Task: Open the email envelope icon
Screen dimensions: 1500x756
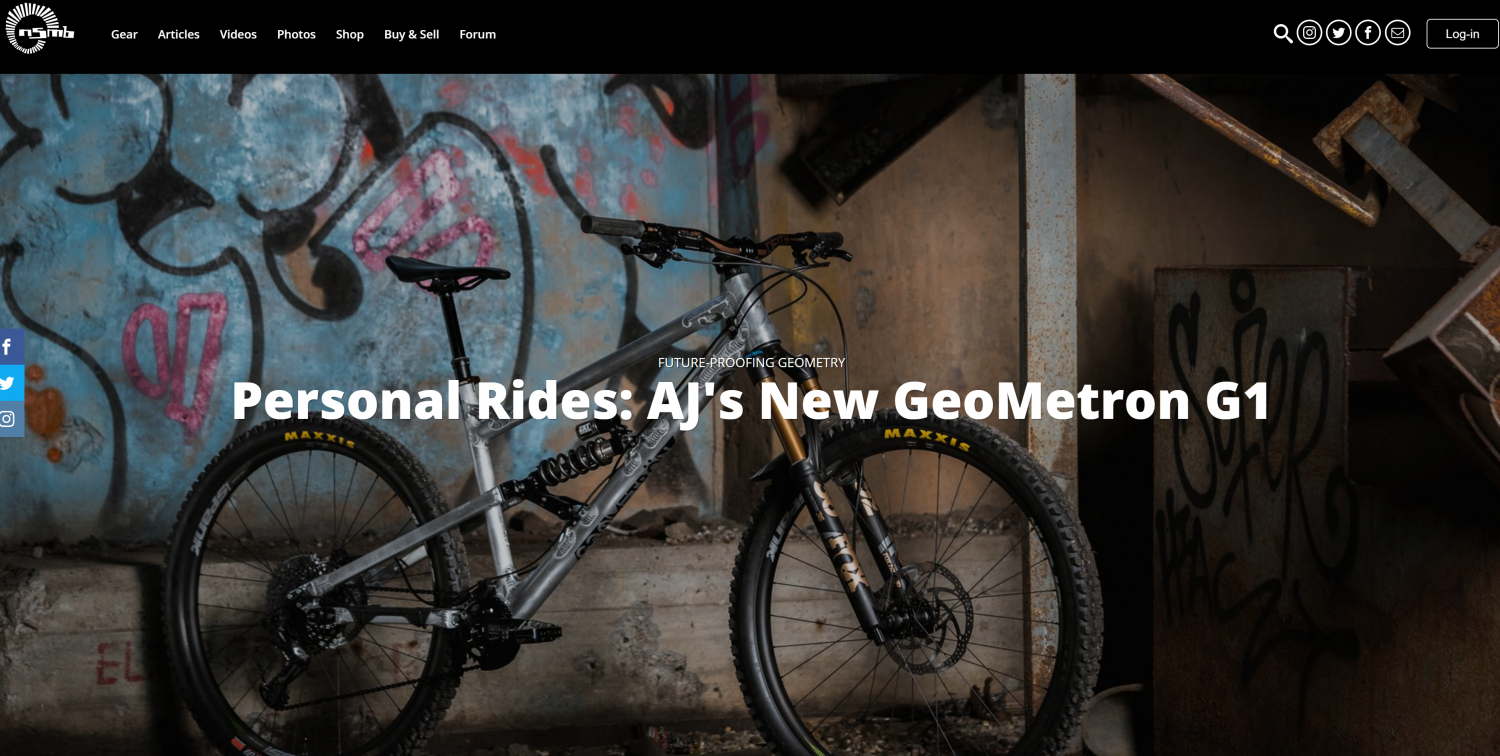Action: (x=1398, y=33)
